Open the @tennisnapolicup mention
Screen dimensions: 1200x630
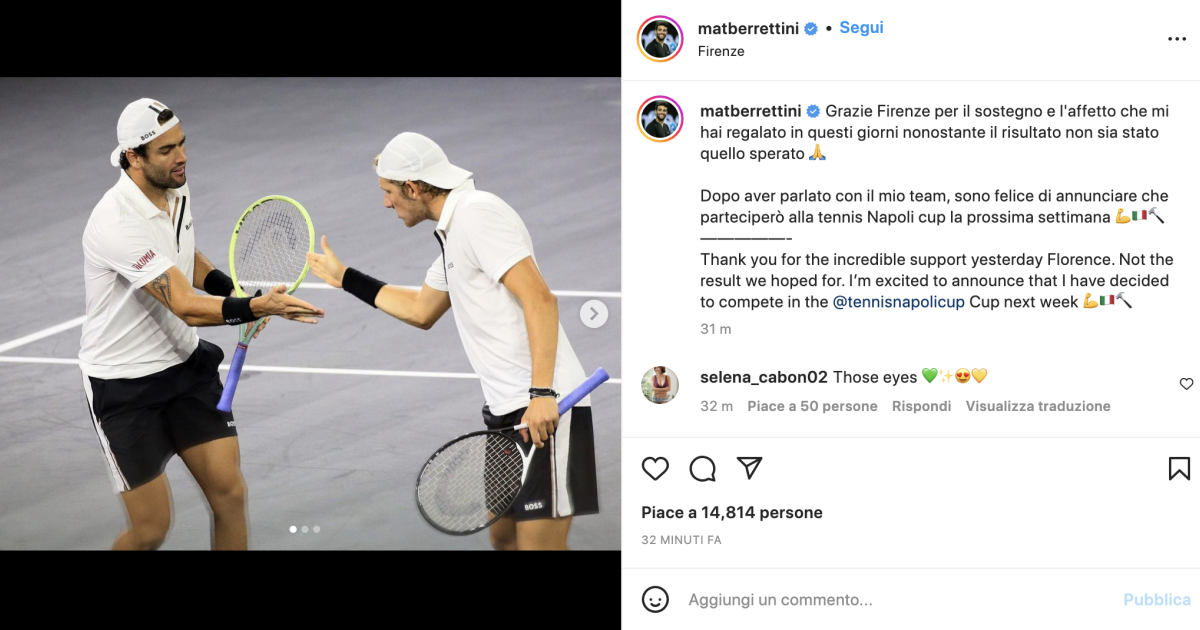tap(899, 301)
